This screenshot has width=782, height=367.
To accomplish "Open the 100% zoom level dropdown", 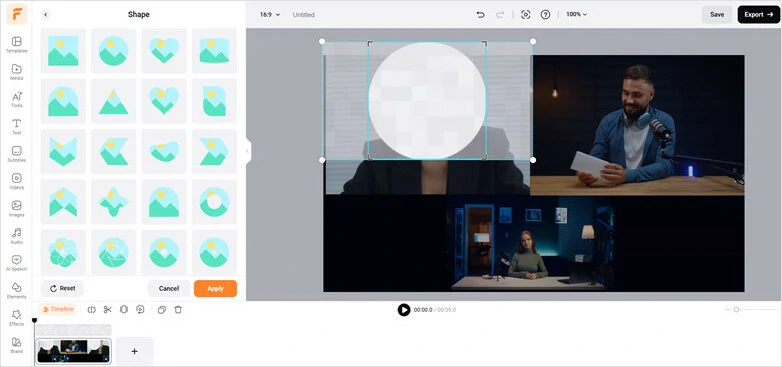I will pos(577,14).
